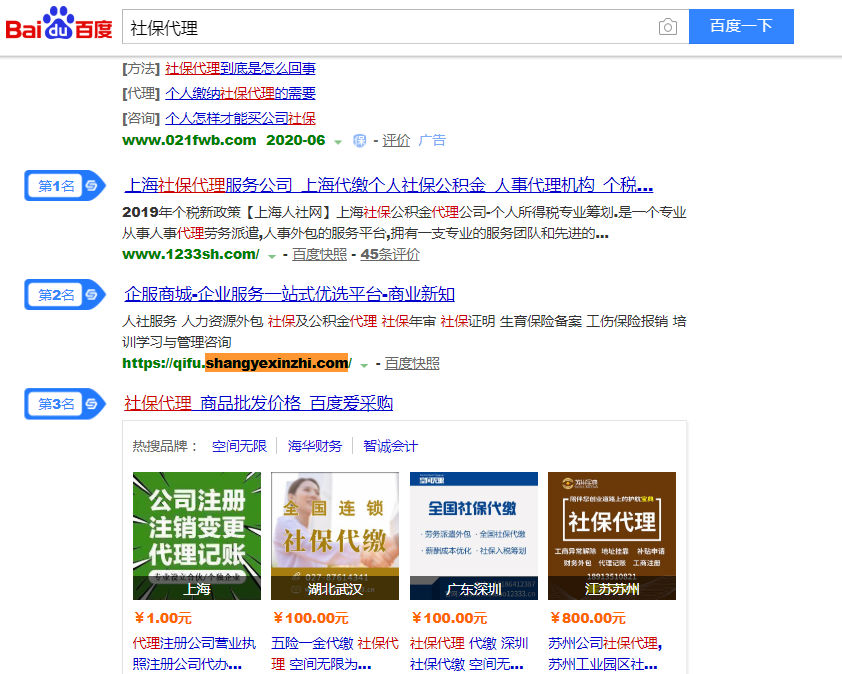
Task: Open result 上海社保代理服务公司 title
Action: point(388,185)
